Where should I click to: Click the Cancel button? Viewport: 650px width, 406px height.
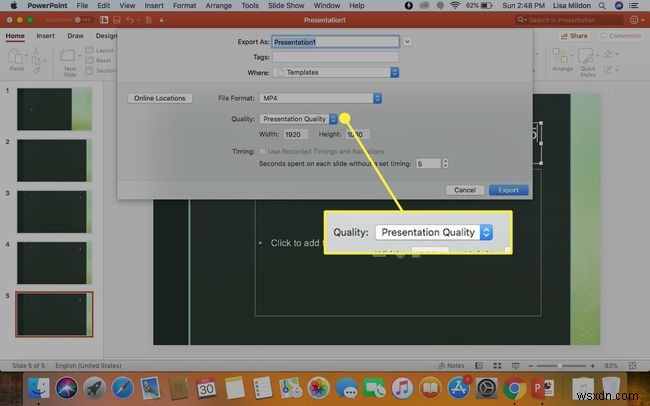[465, 190]
